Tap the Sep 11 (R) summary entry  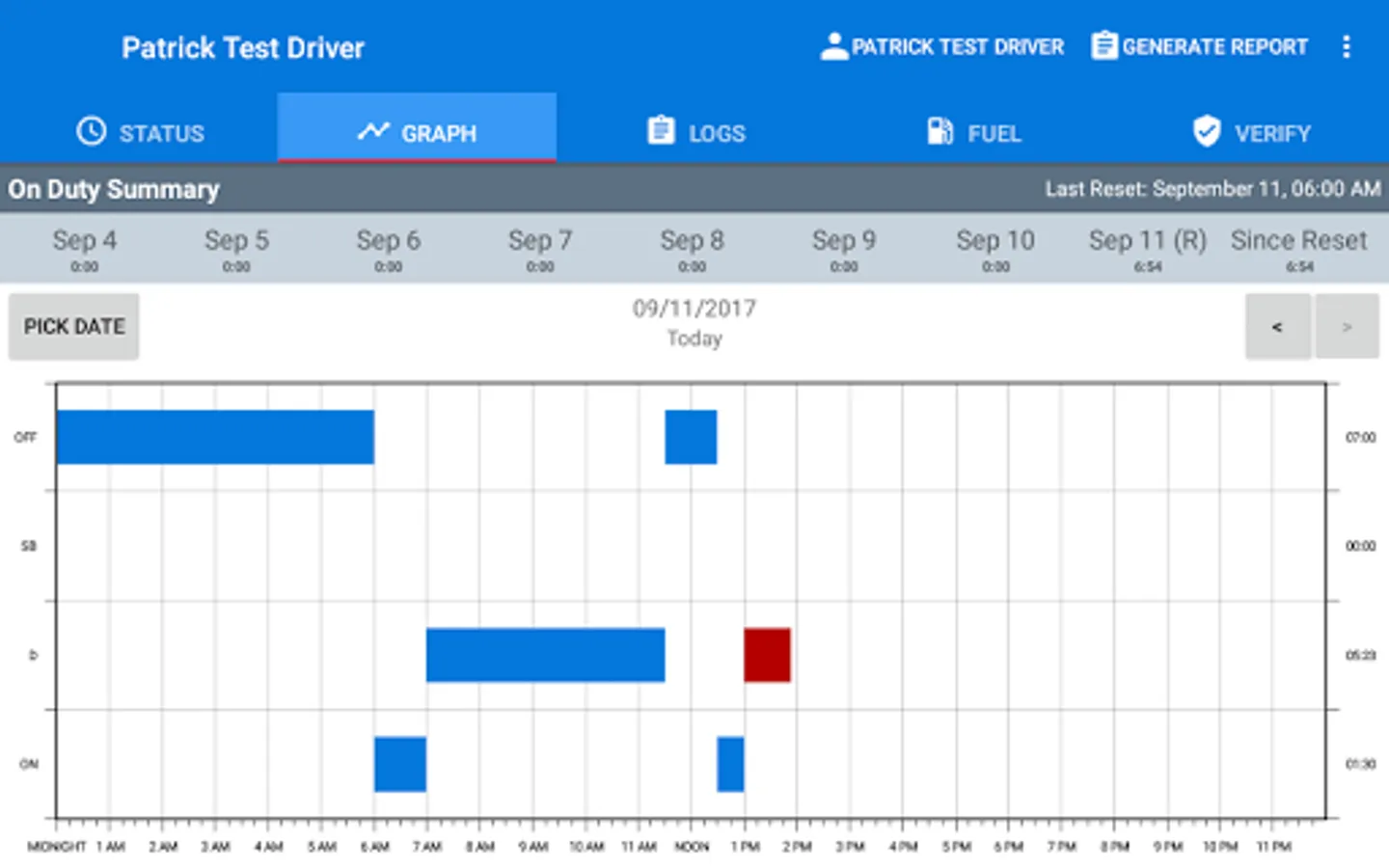[x=1148, y=249]
